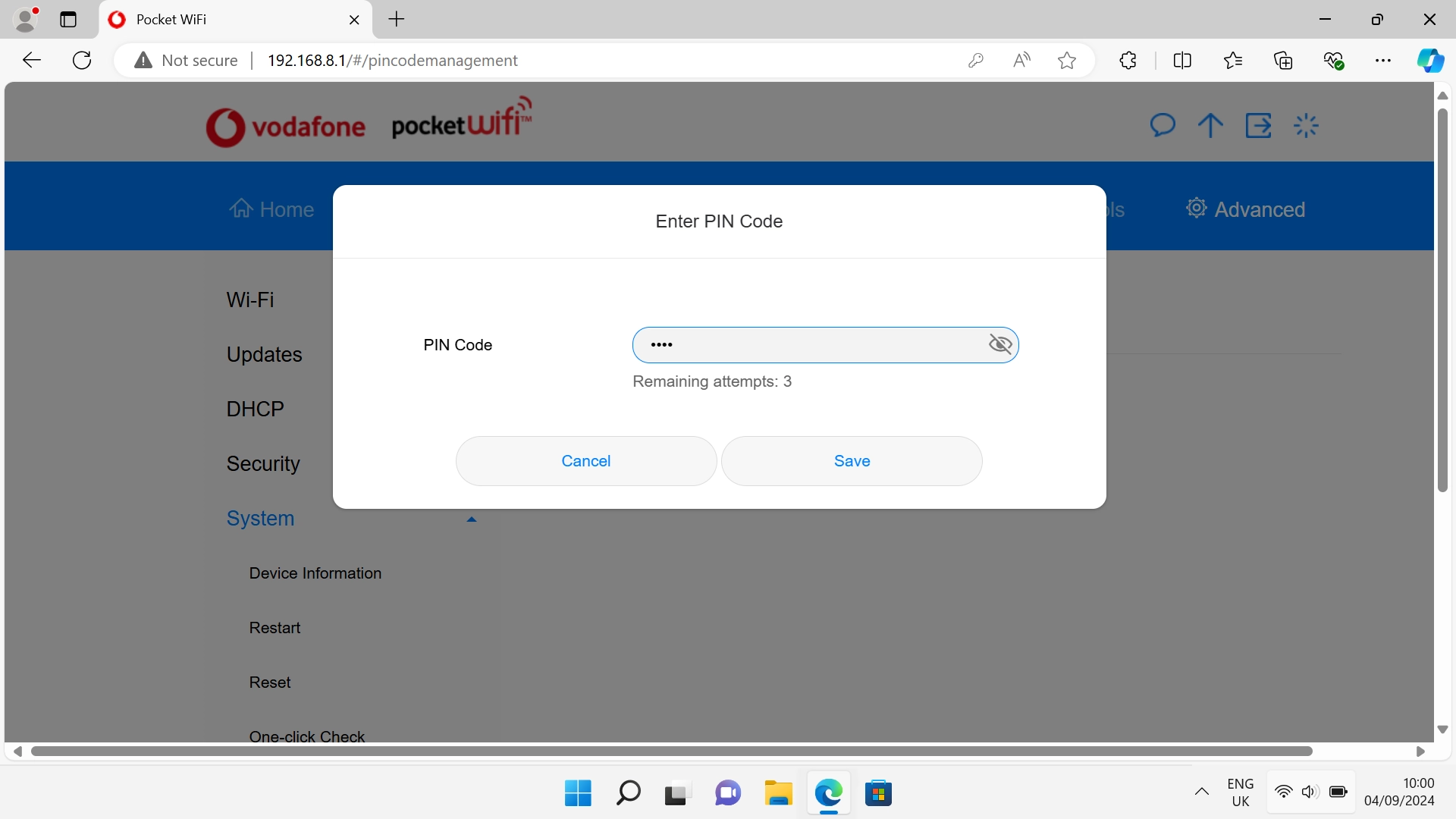
Task: Open the volume control in system tray
Action: 1310,792
